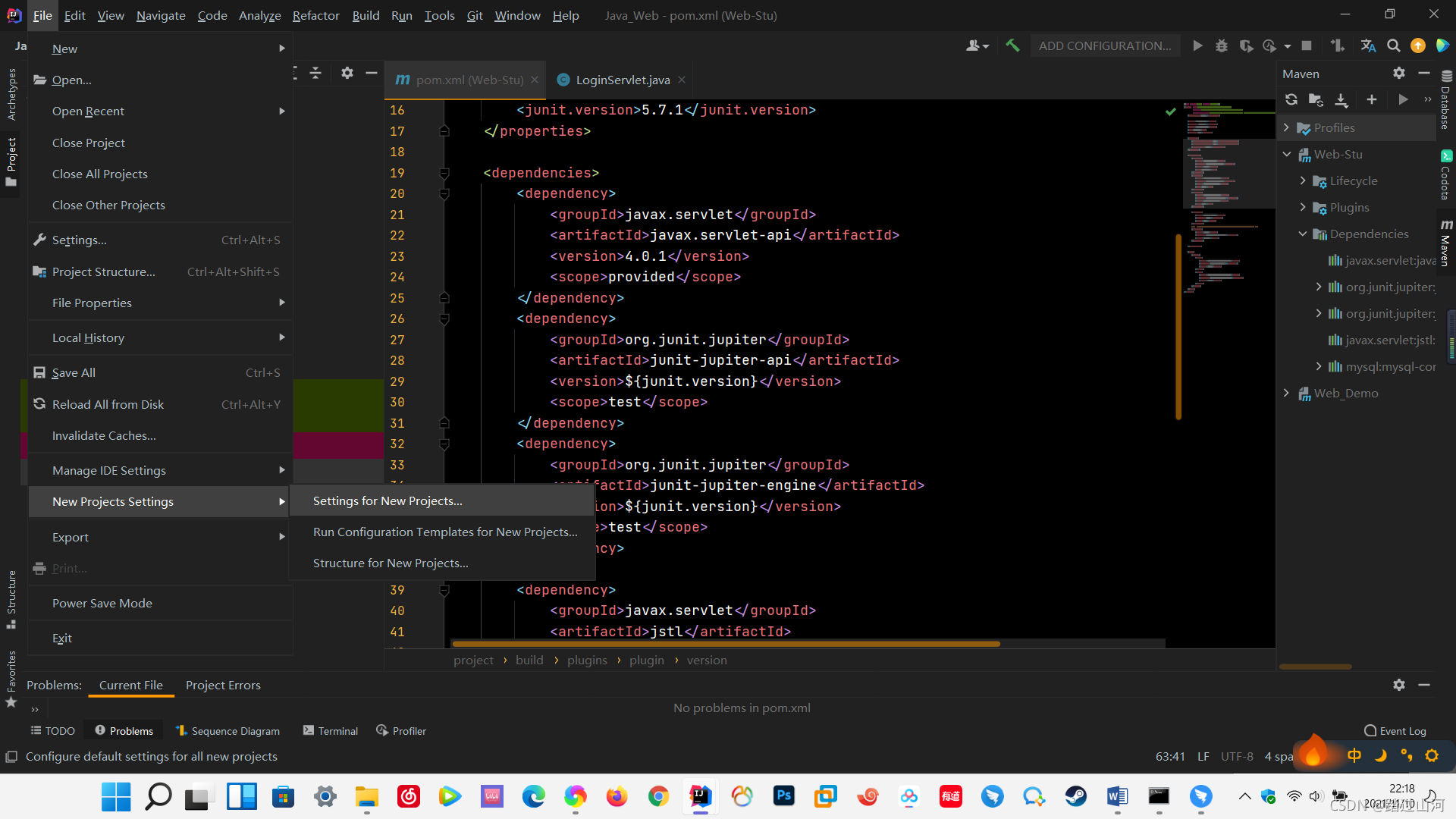Switch to the LoginServlet.java editor tab

point(622,80)
